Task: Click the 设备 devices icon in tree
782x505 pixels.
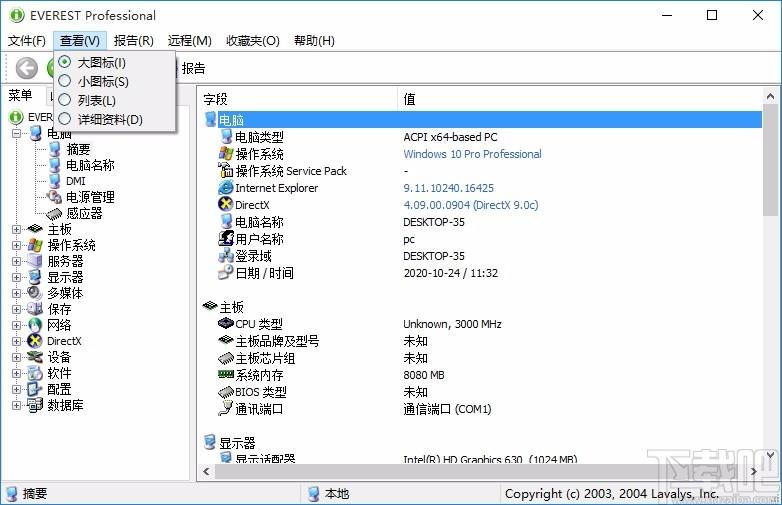Action: point(35,357)
